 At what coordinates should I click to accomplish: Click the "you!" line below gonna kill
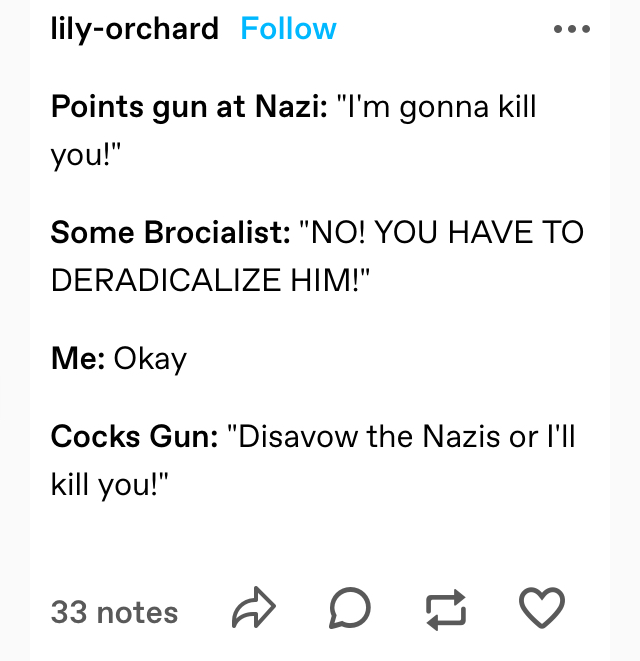(86, 156)
